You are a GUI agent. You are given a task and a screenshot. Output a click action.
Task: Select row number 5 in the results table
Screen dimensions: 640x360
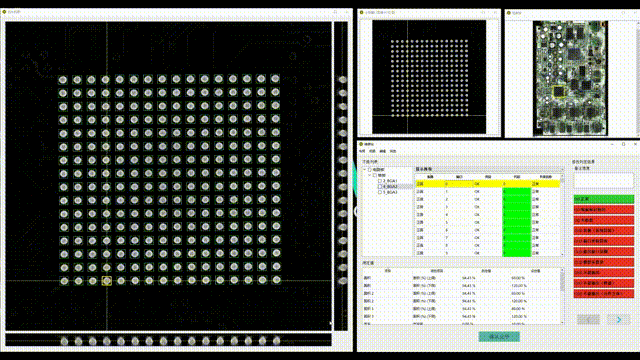pyautogui.click(x=488, y=222)
